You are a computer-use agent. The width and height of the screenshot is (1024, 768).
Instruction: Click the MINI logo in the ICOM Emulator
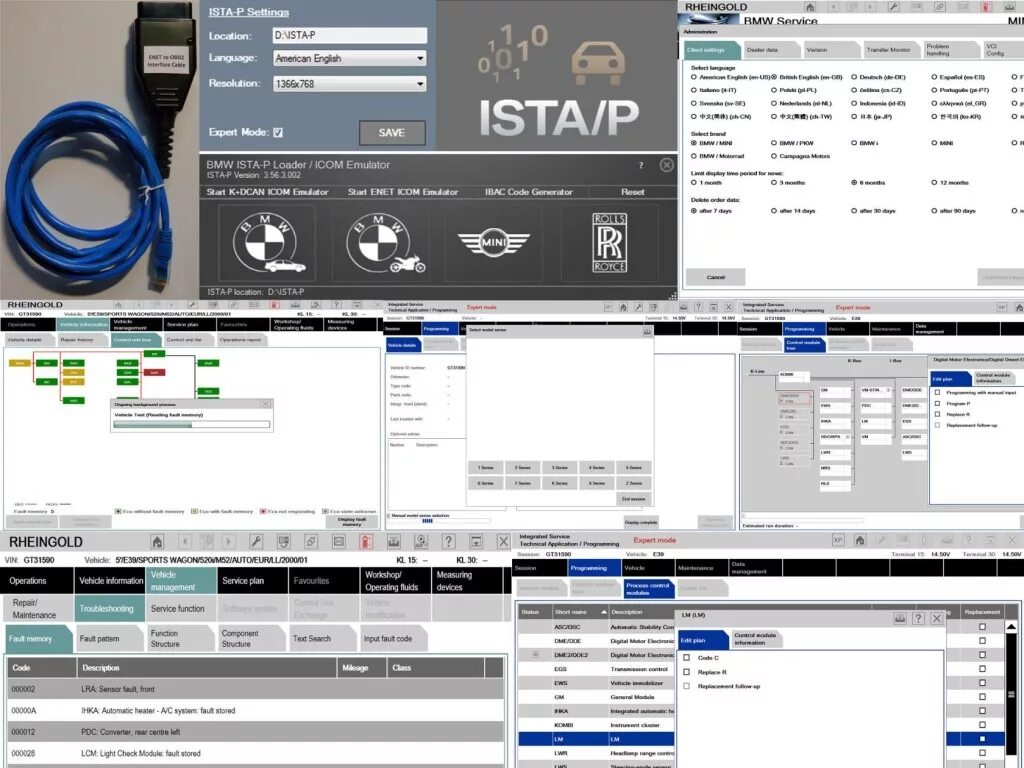coord(492,240)
